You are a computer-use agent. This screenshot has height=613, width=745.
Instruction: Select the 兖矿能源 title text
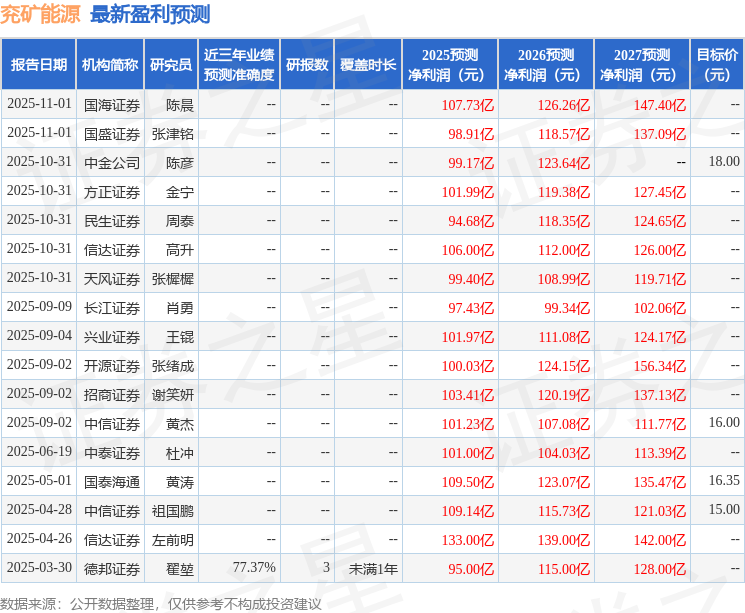tap(40, 14)
